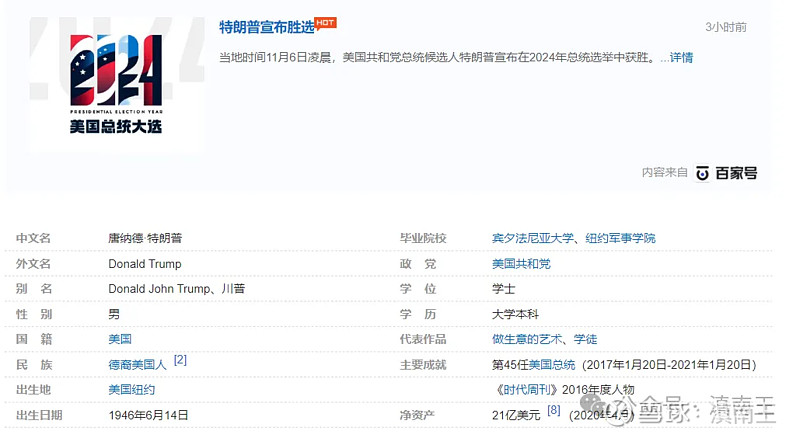Screen dimensions: 800x438
Task: Select the news summary text about 11月6日凌晨
Action: pyautogui.click(x=438, y=58)
